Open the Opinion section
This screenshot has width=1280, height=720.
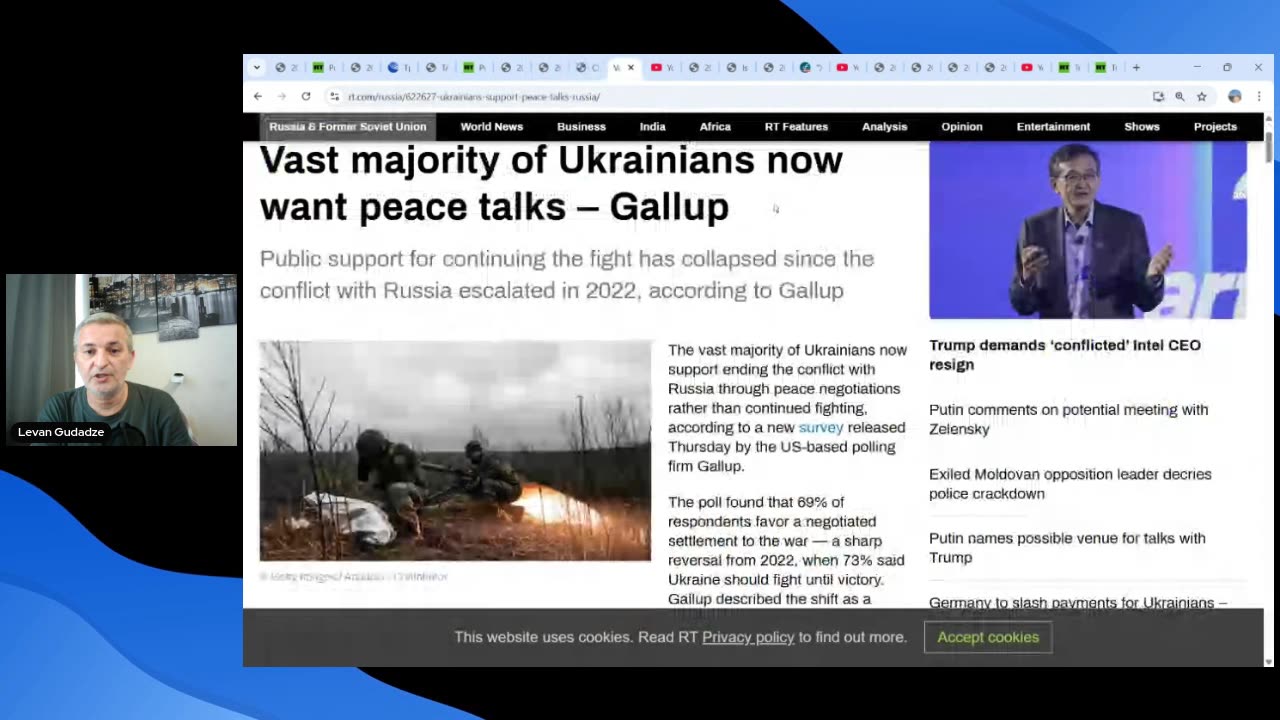pyautogui.click(x=962, y=127)
